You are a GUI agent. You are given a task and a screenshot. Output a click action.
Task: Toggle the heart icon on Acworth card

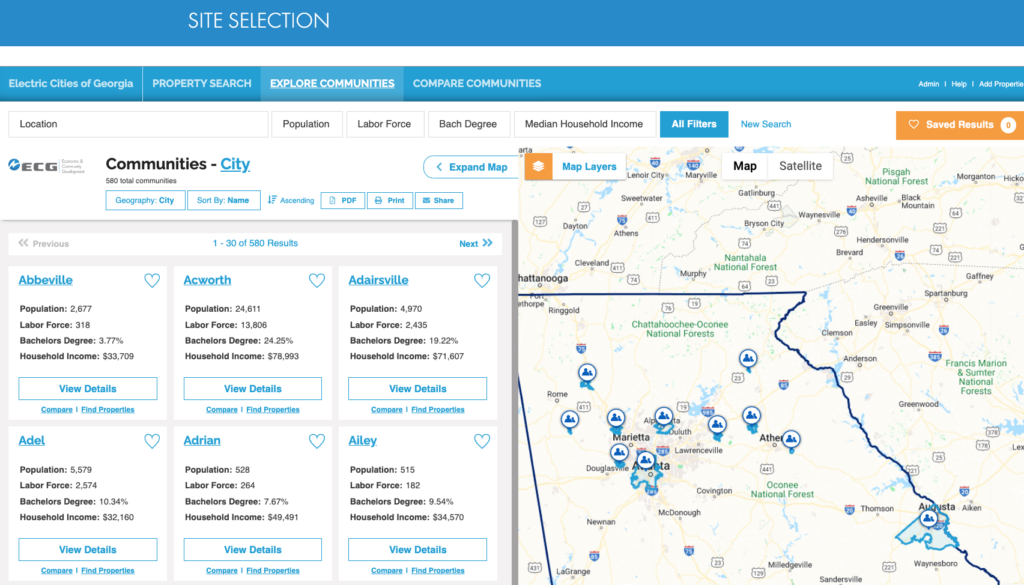coord(317,281)
